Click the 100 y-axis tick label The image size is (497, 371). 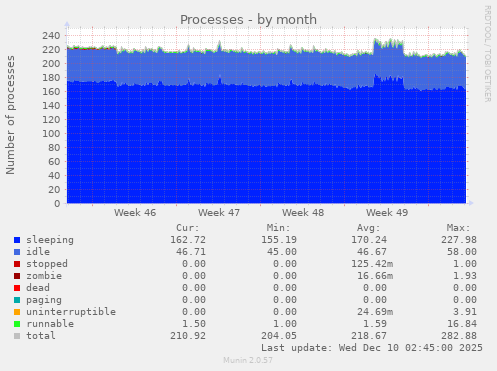coord(51,133)
